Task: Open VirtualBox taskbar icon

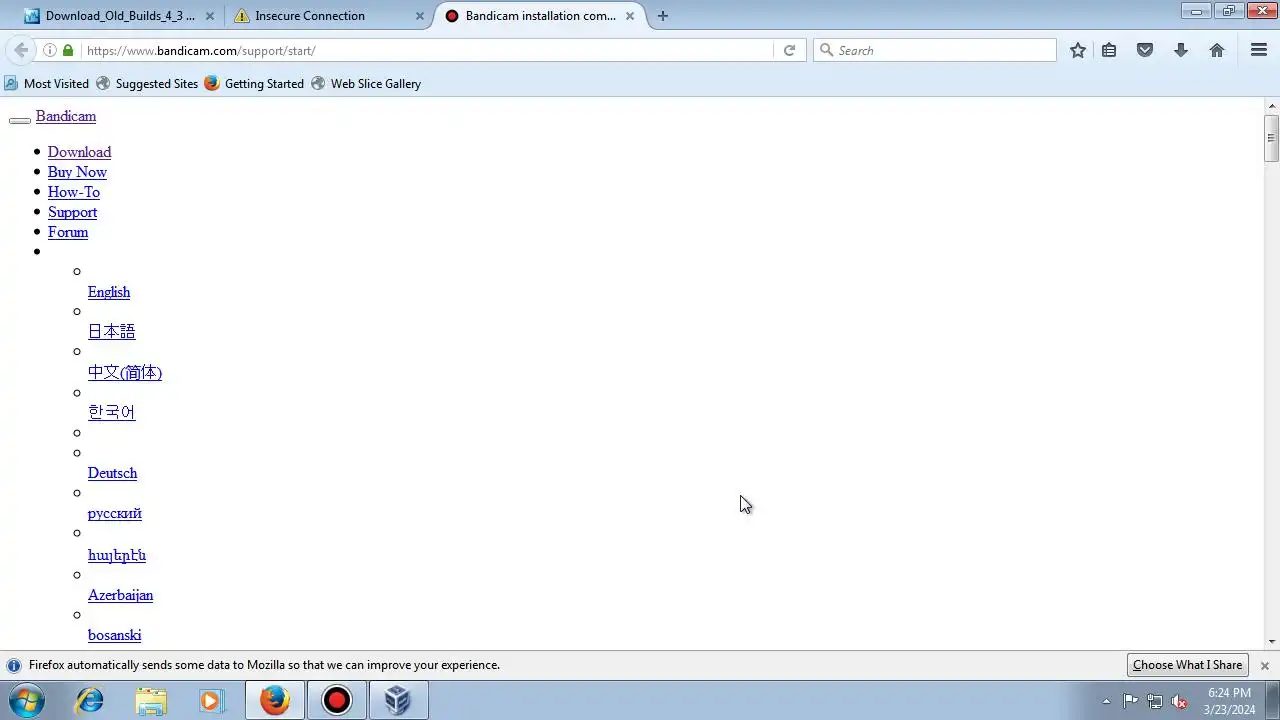Action: pyautogui.click(x=398, y=700)
